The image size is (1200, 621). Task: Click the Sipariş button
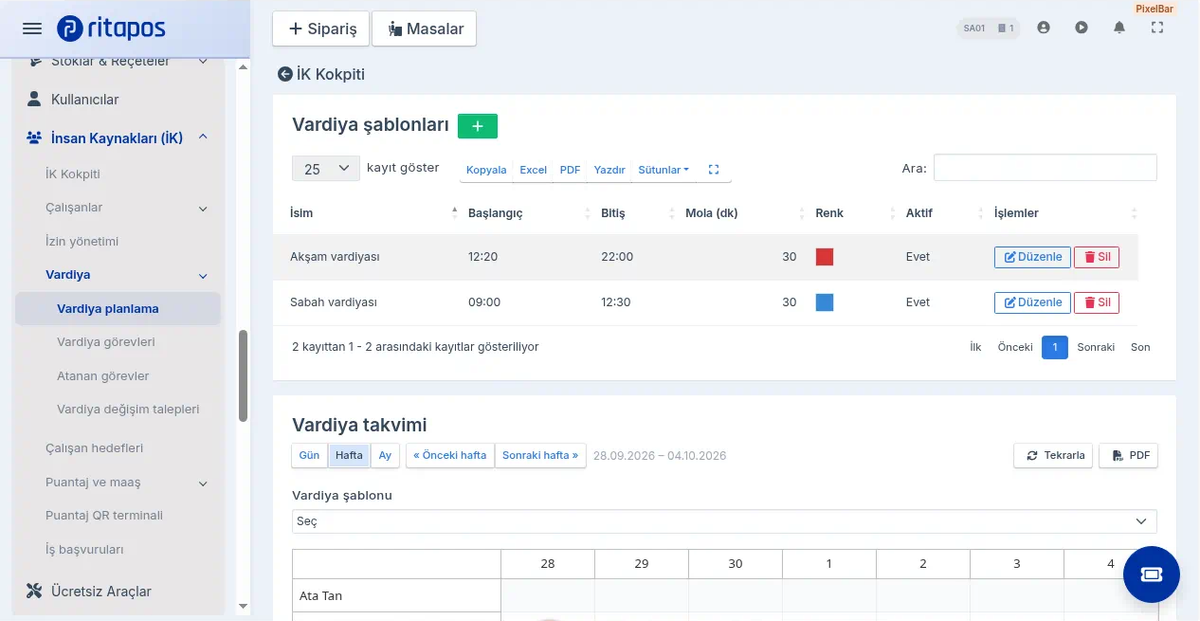pos(322,29)
